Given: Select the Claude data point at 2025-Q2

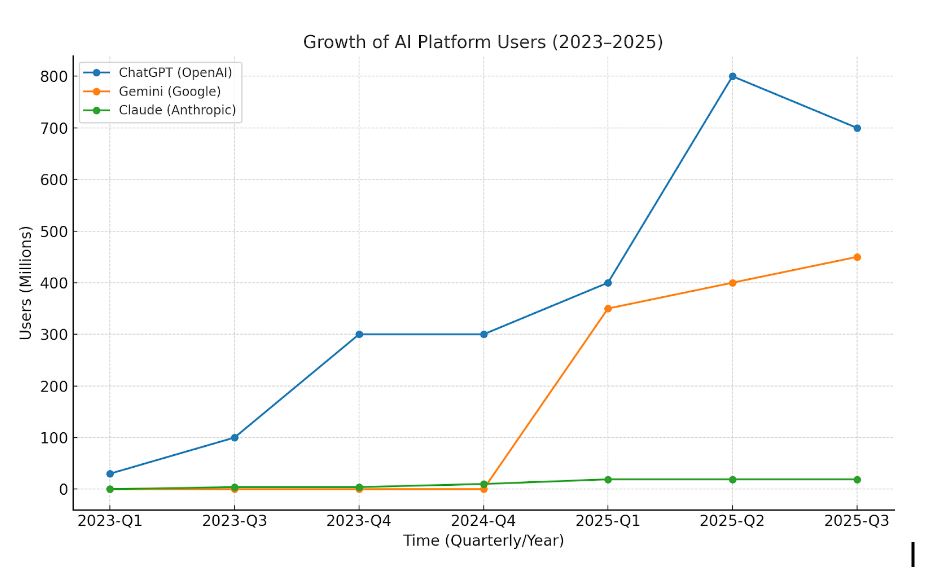Looking at the screenshot, I should click(x=732, y=480).
